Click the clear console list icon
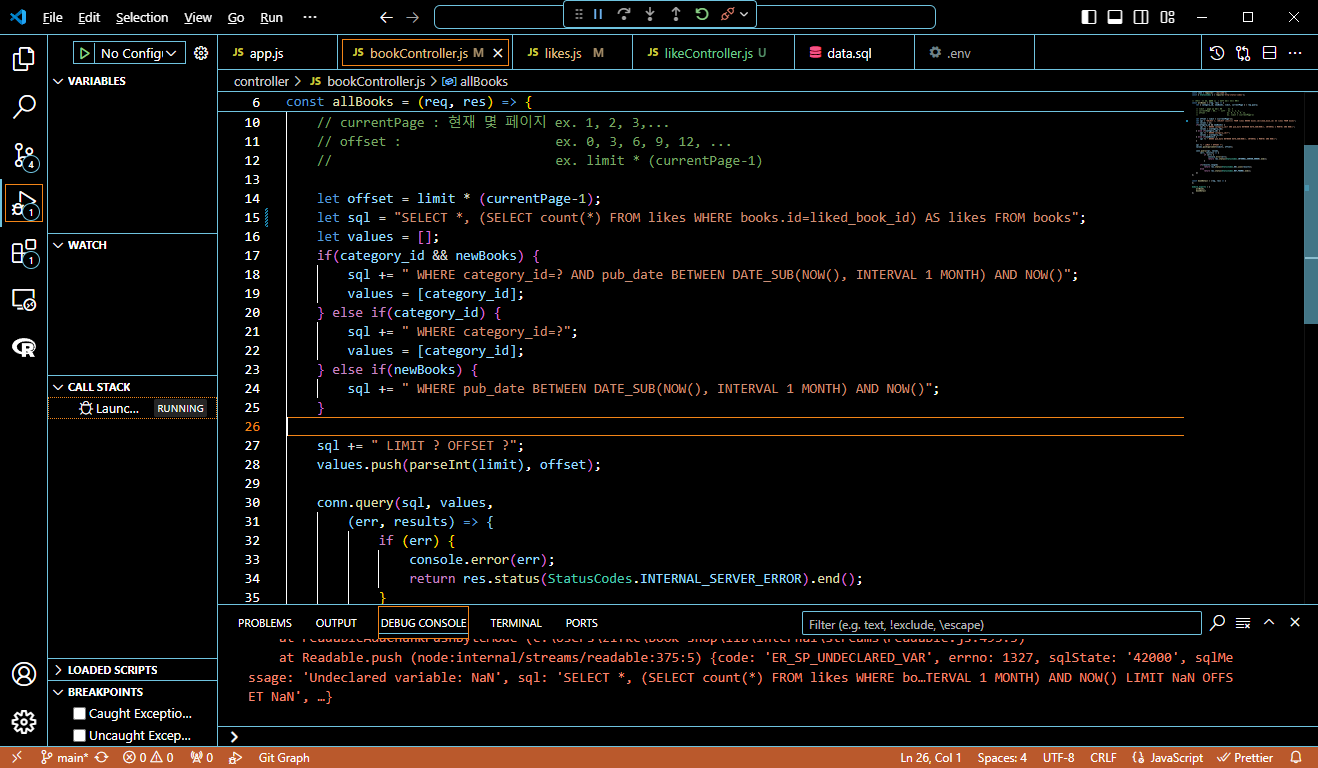The image size is (1318, 768). click(1243, 623)
